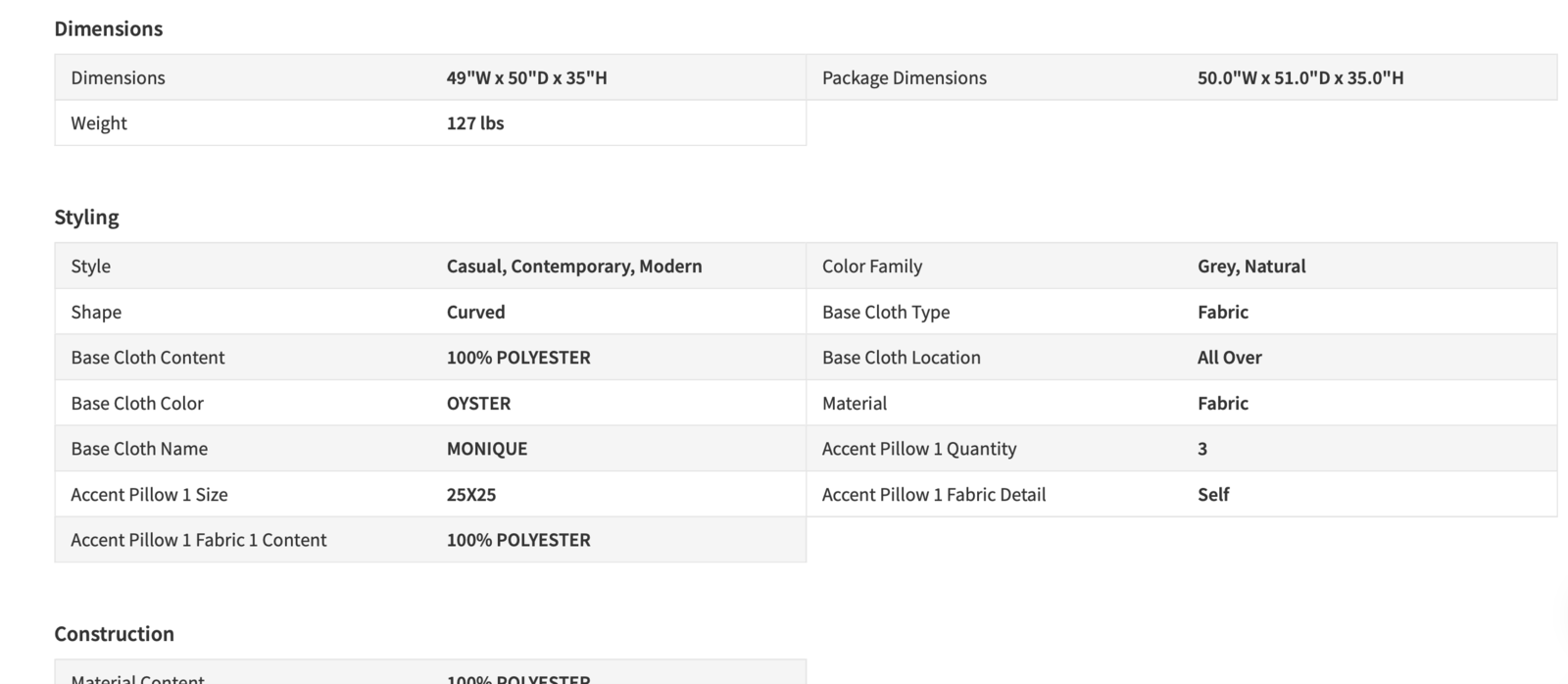Select the Grey, Natural color value

click(x=1250, y=266)
